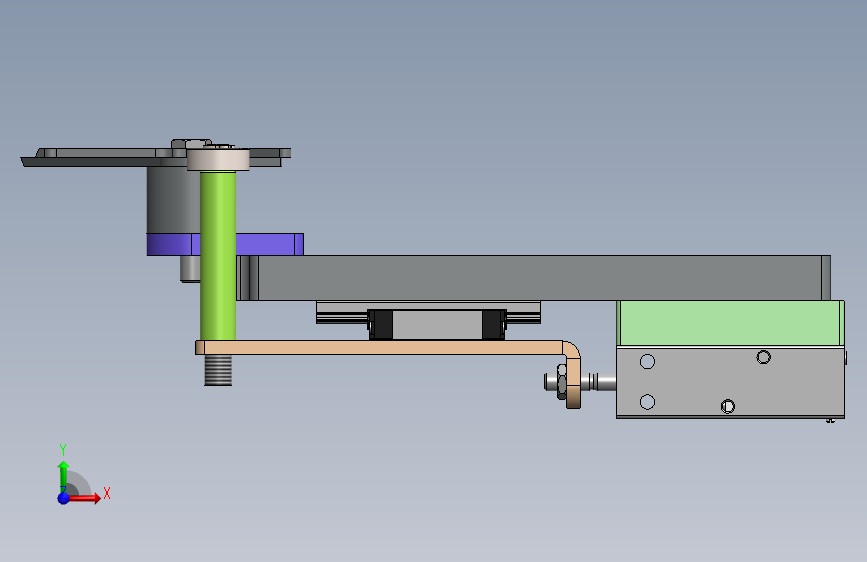Select the hex nut on cylinder rod
867x562 pixels.
(x=562, y=381)
